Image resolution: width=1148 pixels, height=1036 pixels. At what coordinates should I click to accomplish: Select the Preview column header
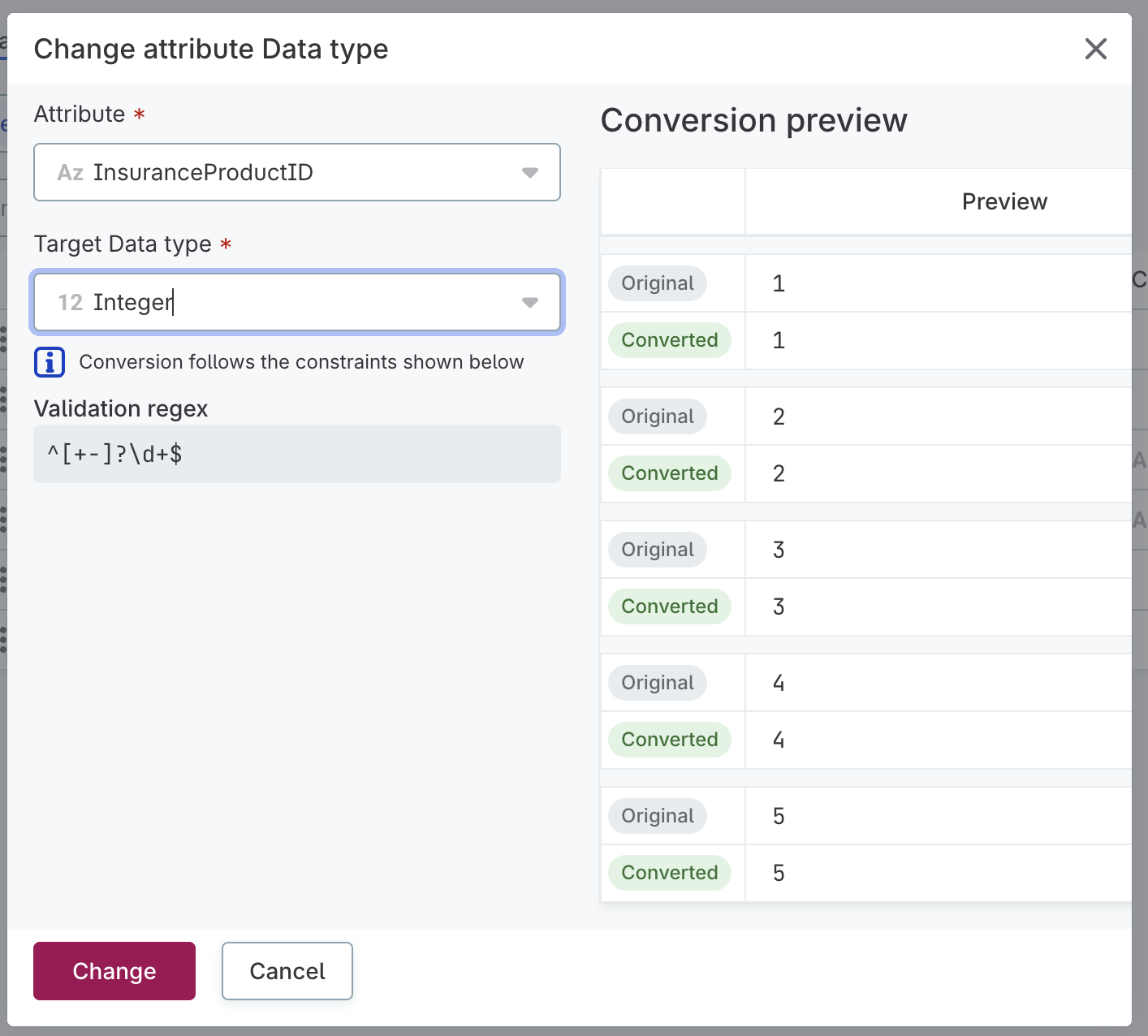pyautogui.click(x=1004, y=201)
